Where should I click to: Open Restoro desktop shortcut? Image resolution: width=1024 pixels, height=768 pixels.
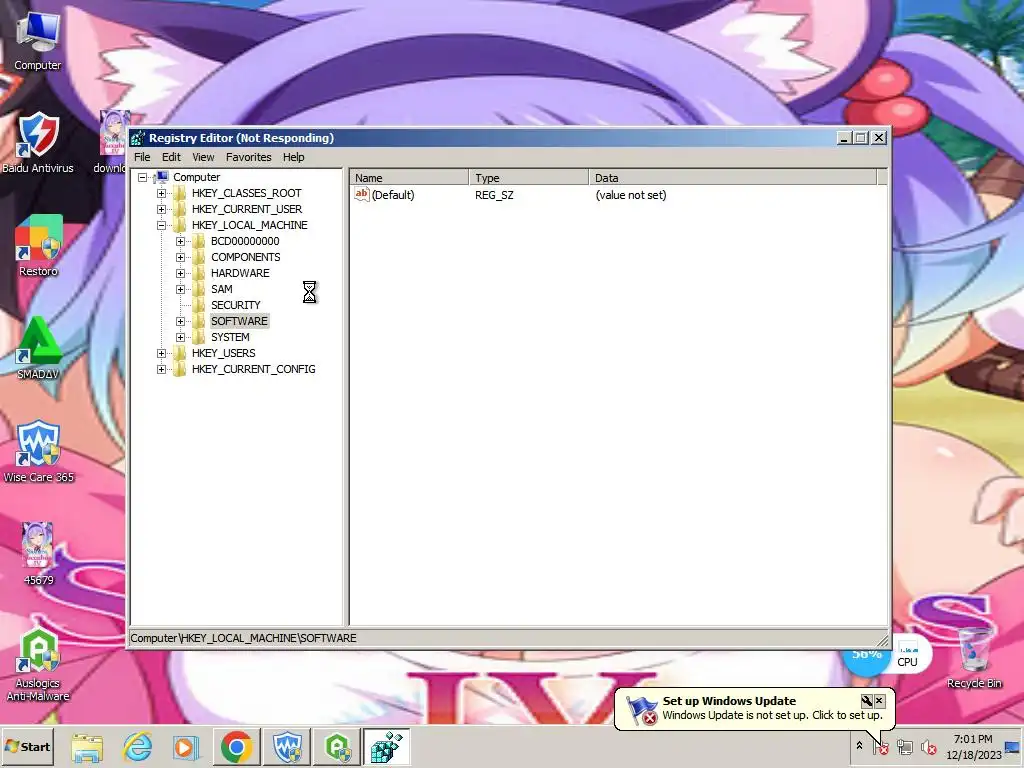38,246
